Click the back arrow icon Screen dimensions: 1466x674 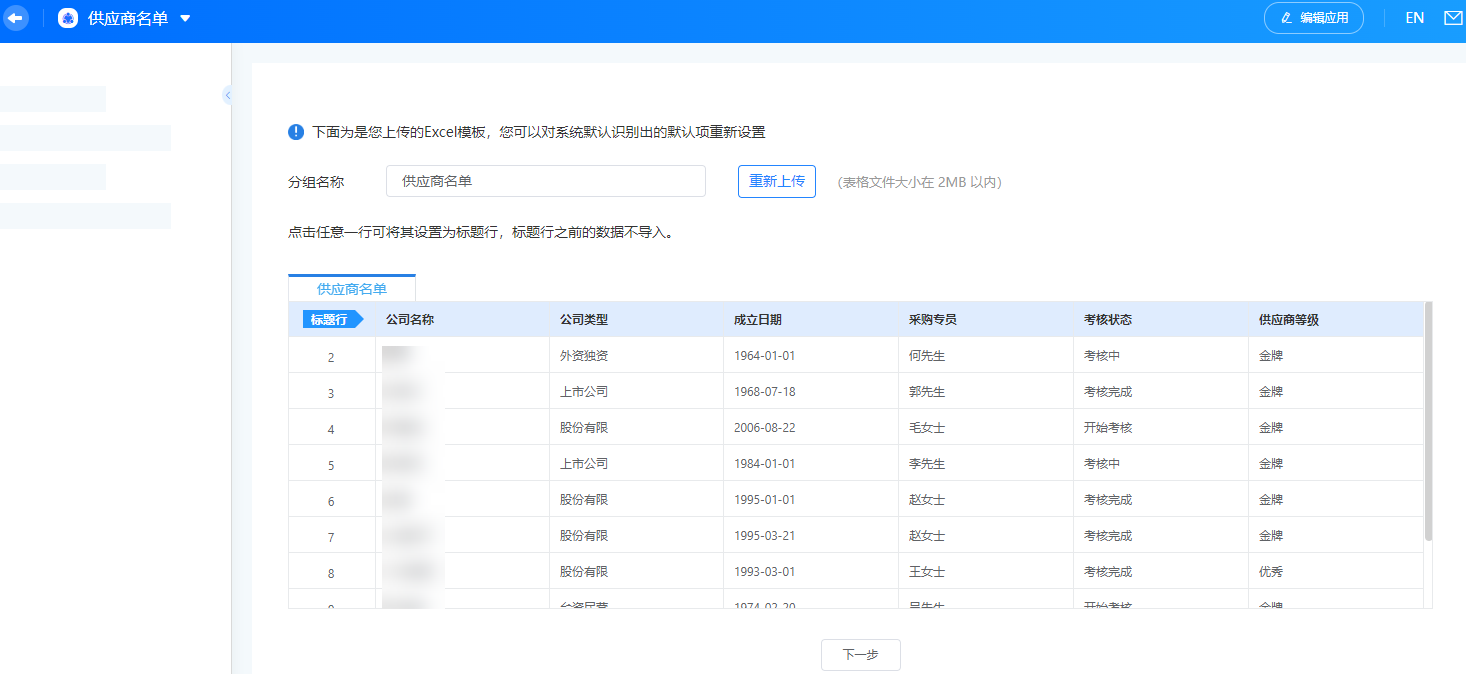coord(16,18)
